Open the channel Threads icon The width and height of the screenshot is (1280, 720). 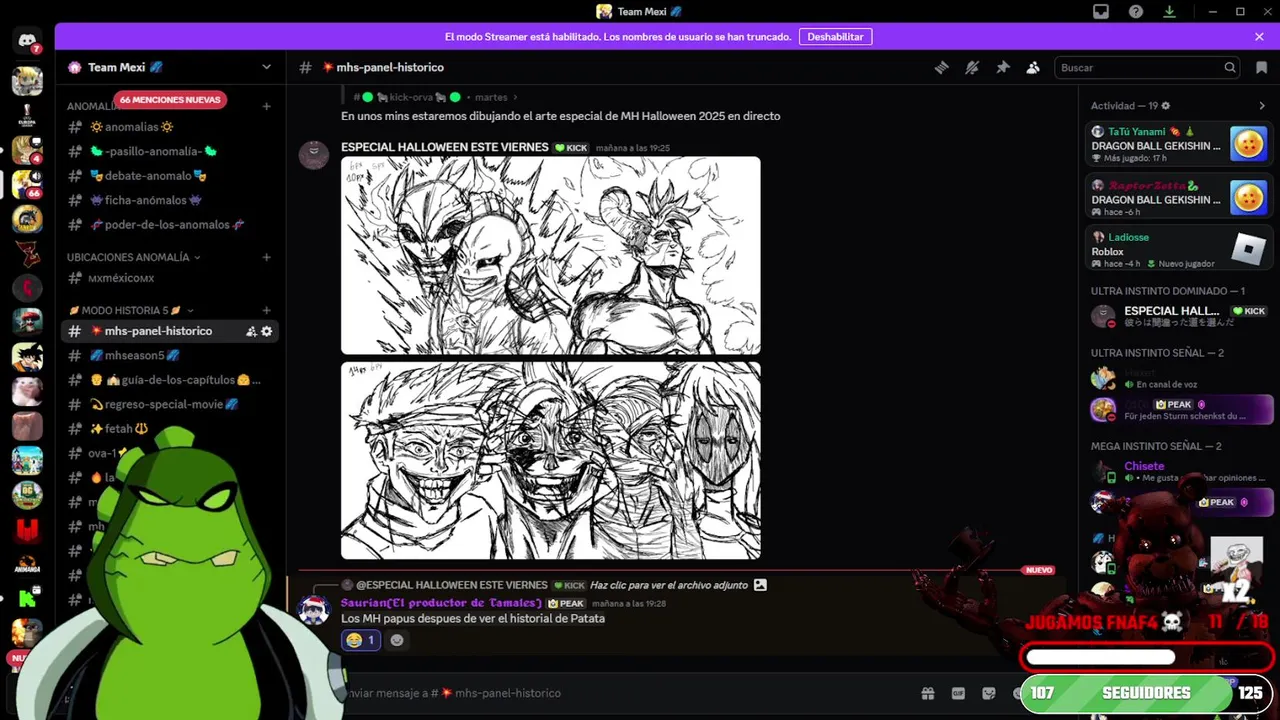click(x=941, y=67)
